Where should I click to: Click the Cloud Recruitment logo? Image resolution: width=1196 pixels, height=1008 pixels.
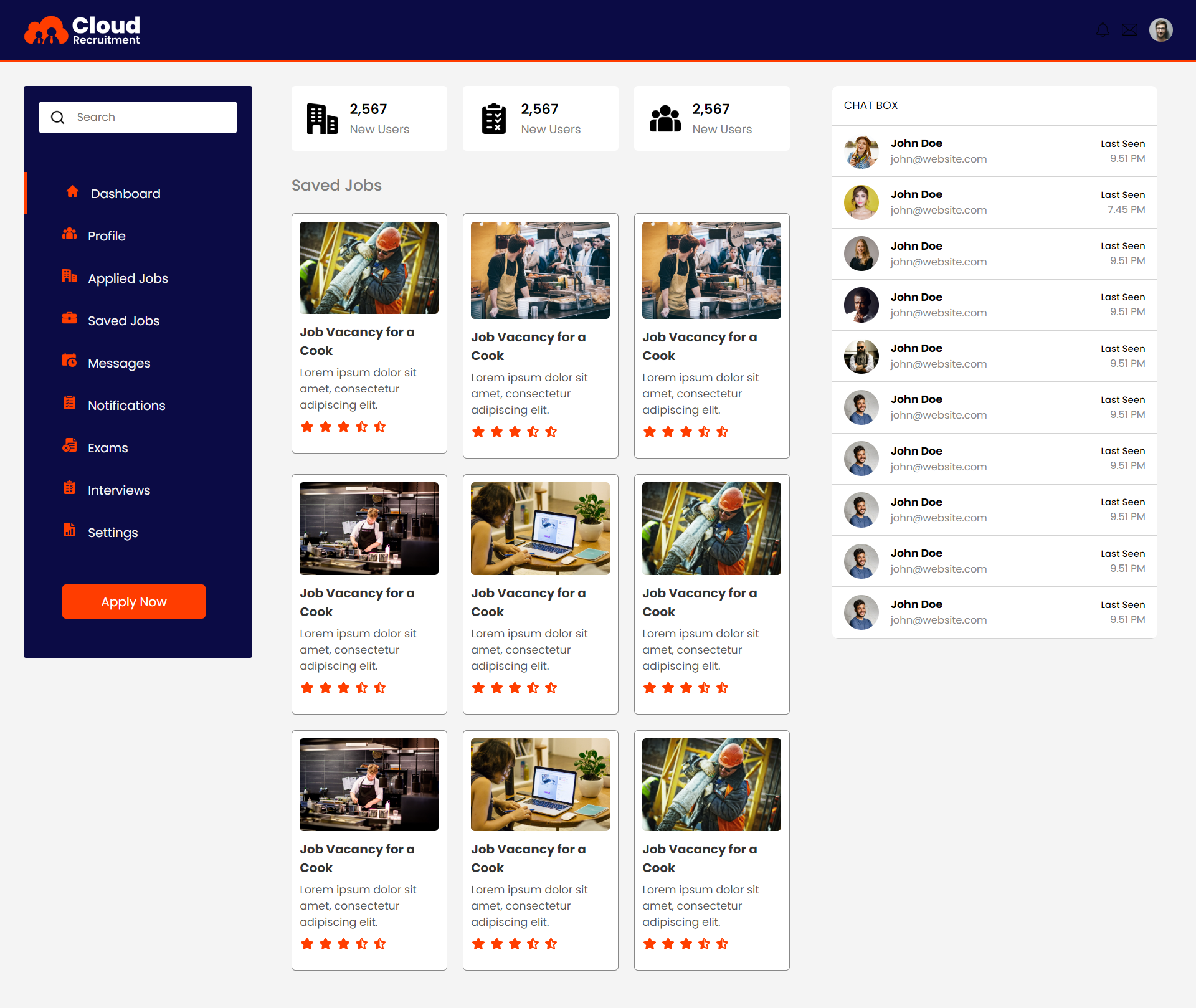(81, 29)
